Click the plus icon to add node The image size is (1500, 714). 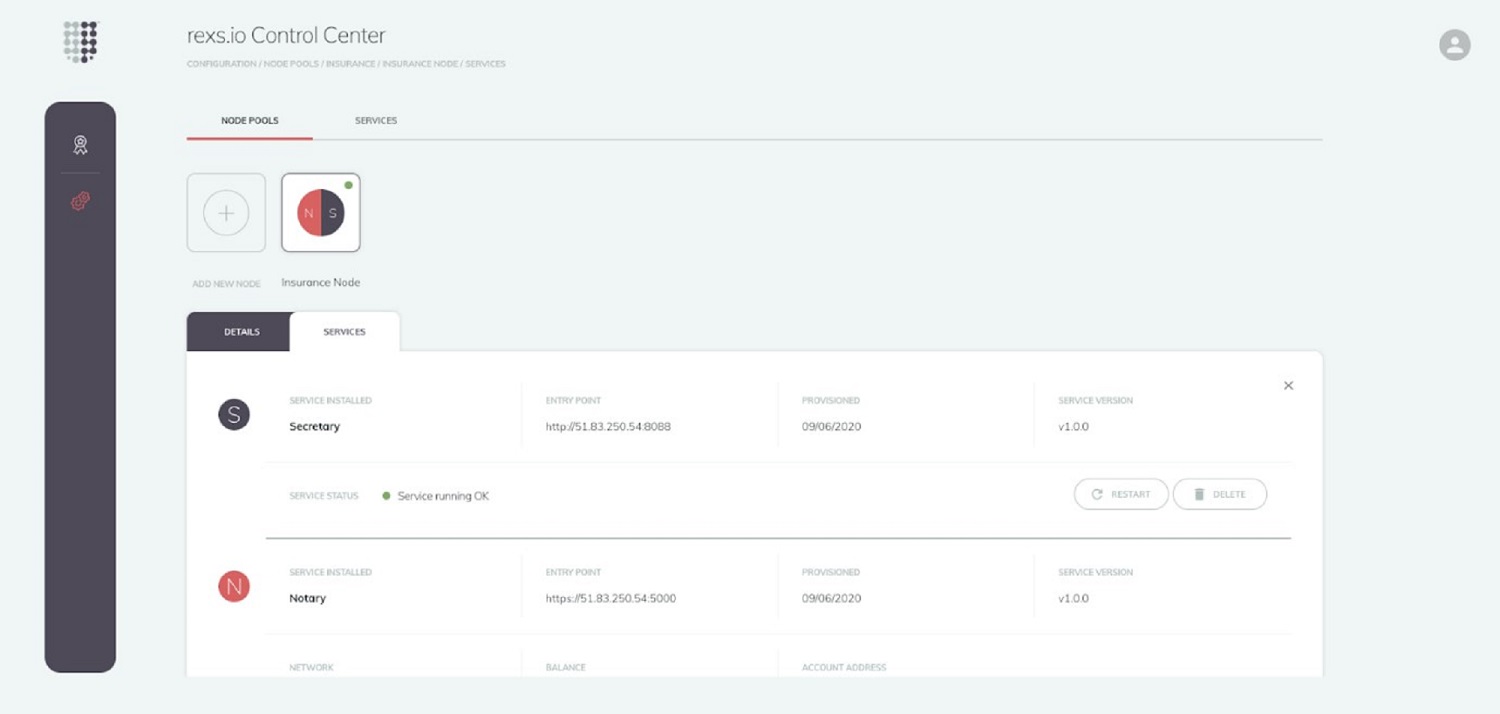point(226,213)
